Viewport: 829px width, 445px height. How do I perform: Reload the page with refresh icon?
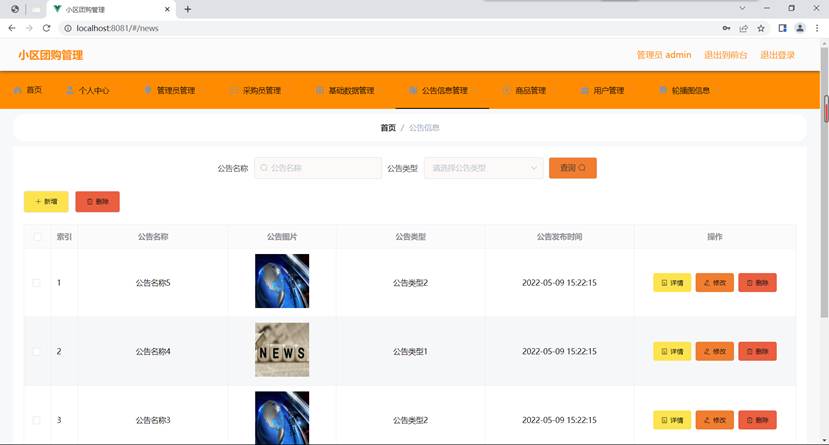pos(47,28)
